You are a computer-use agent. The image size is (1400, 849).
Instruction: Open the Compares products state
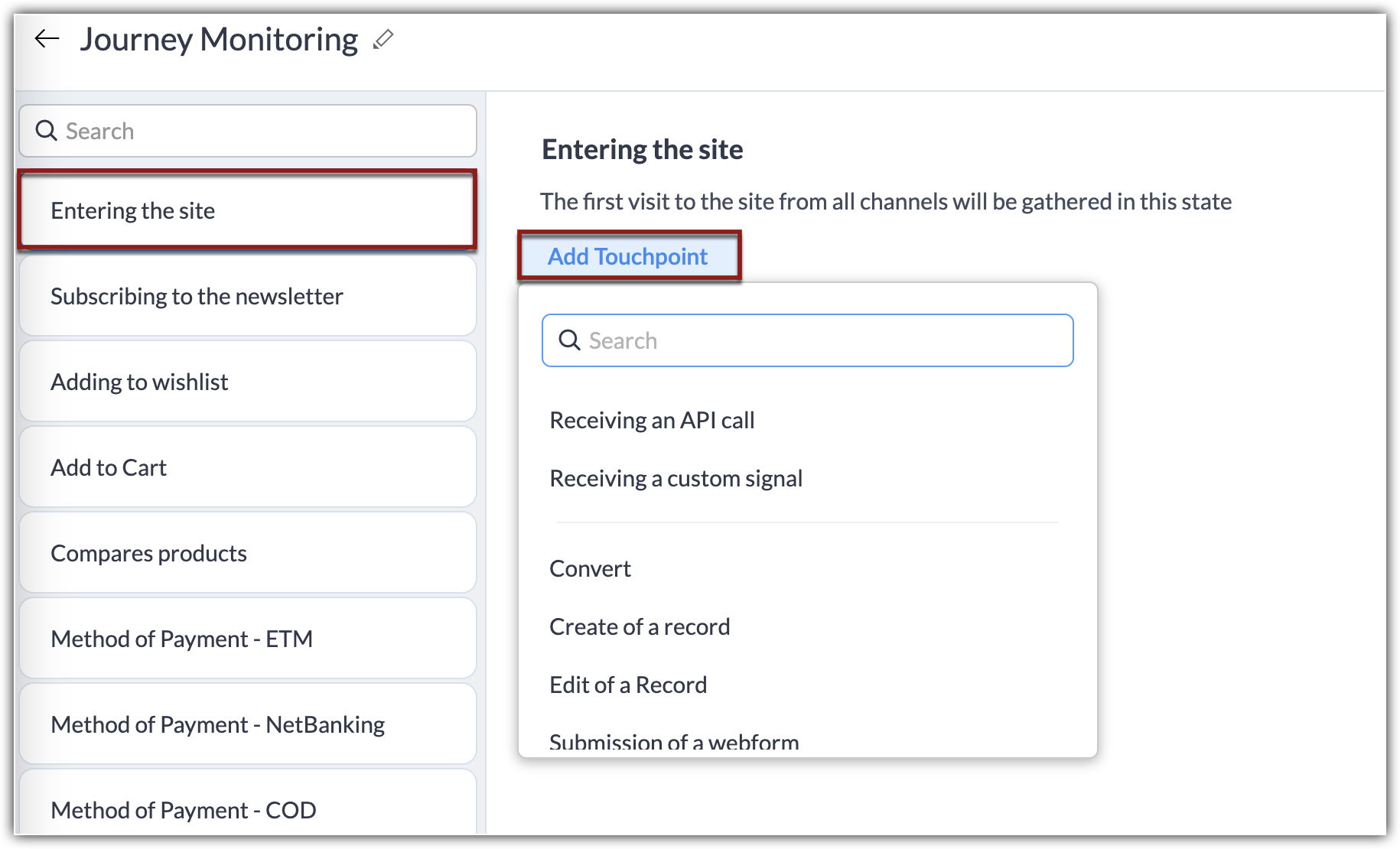(x=247, y=553)
